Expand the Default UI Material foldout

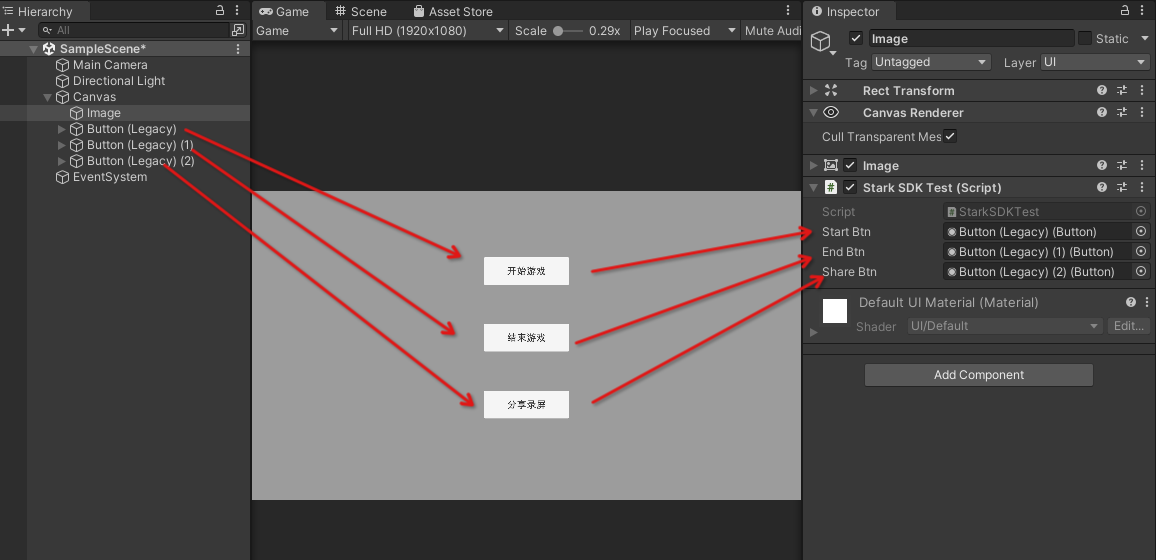813,332
